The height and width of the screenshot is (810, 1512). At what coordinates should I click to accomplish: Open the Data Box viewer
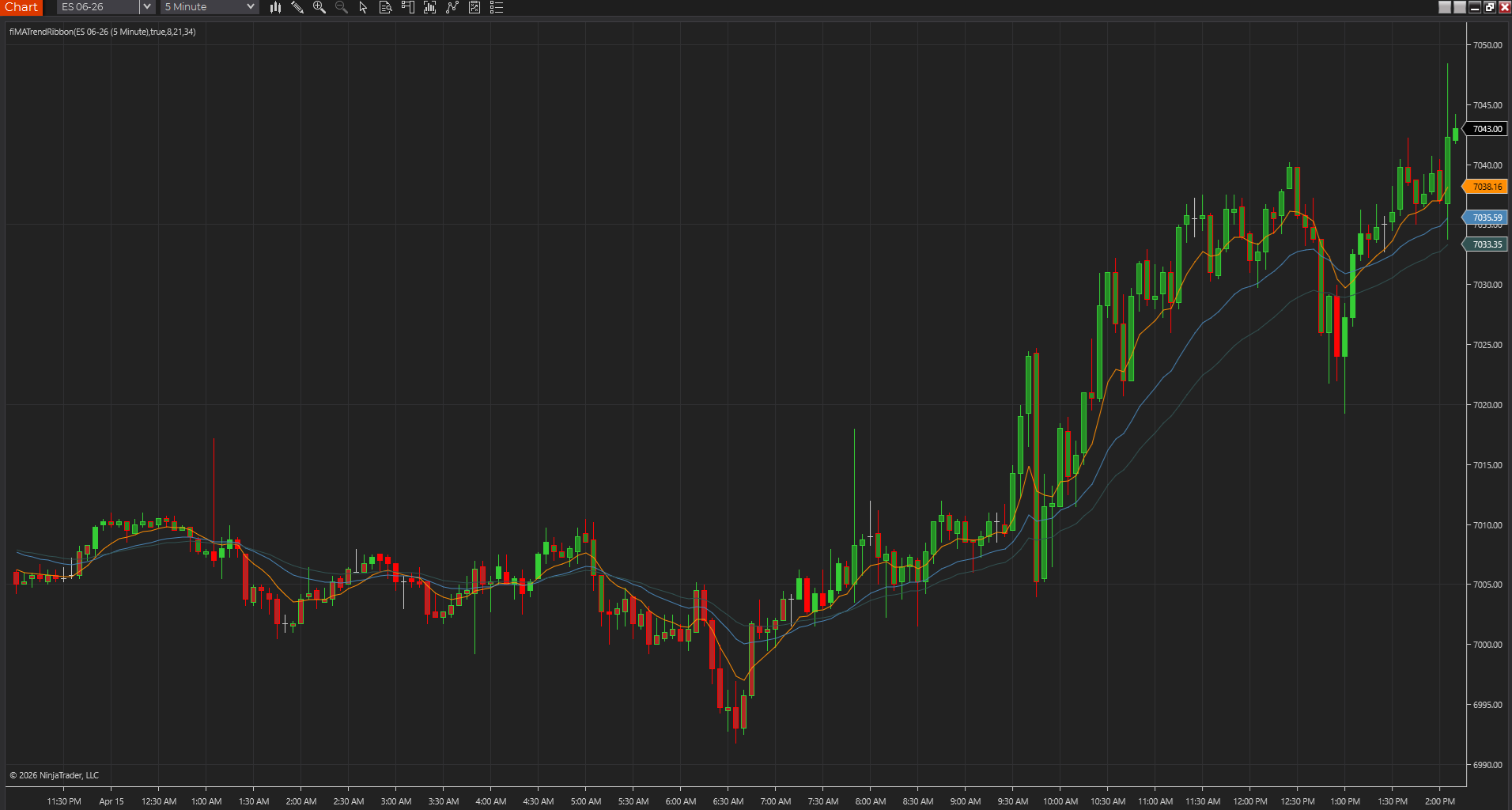385,7
